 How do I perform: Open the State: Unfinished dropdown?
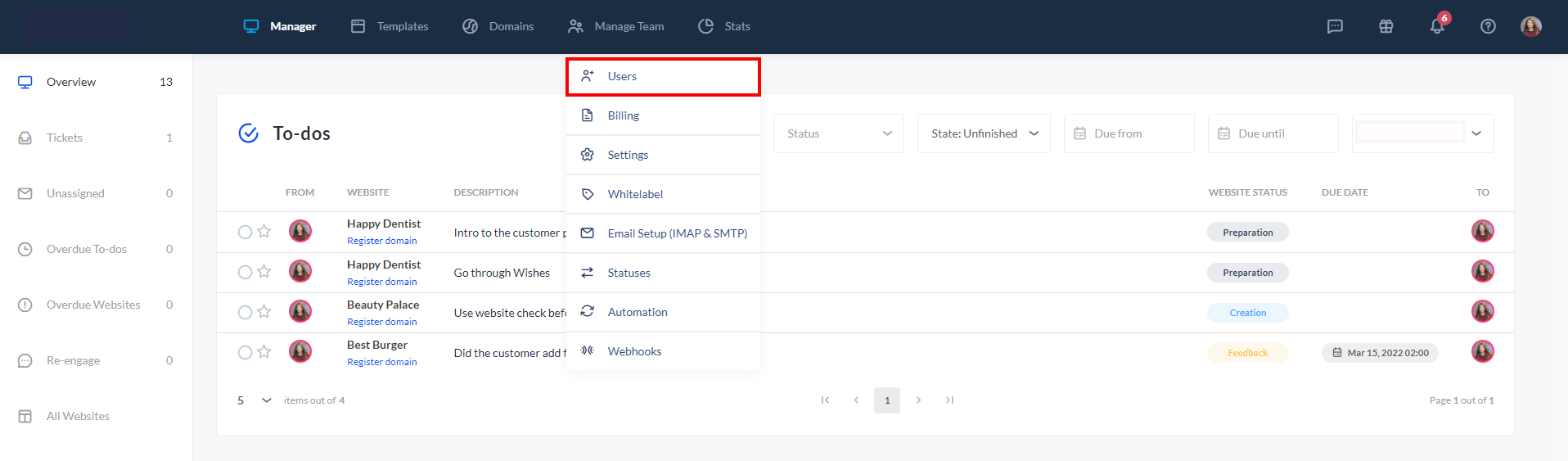(x=984, y=133)
